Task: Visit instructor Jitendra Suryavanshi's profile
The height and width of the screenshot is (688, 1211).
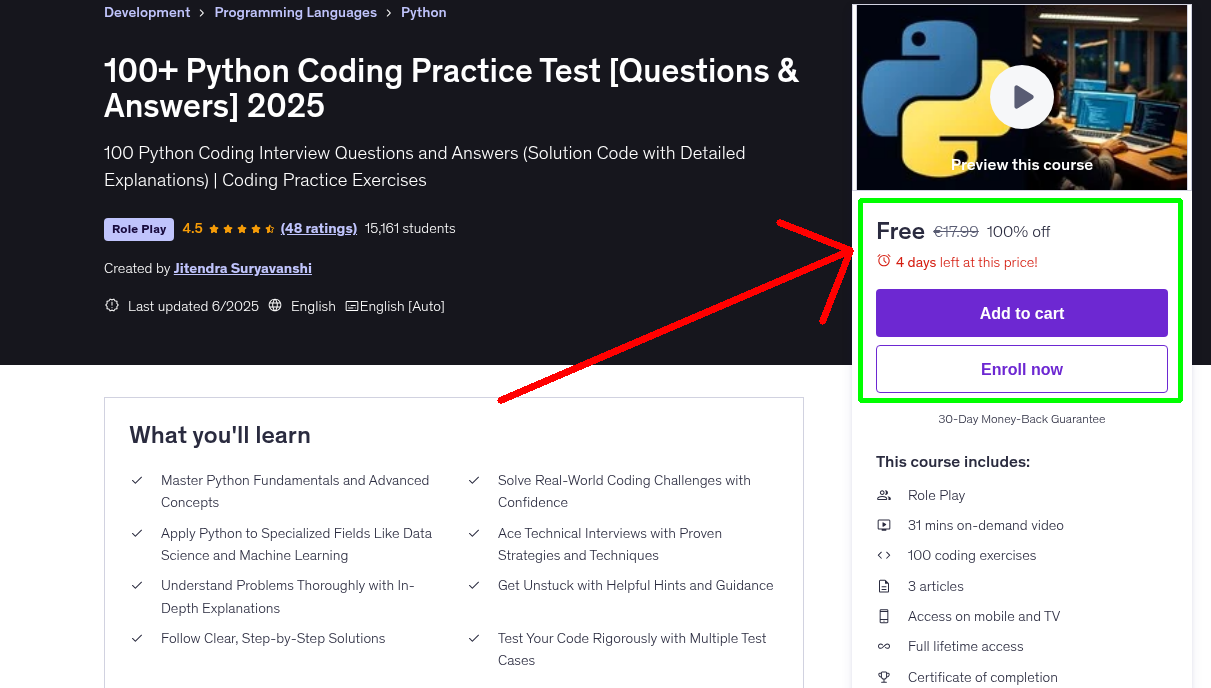Action: pos(243,268)
